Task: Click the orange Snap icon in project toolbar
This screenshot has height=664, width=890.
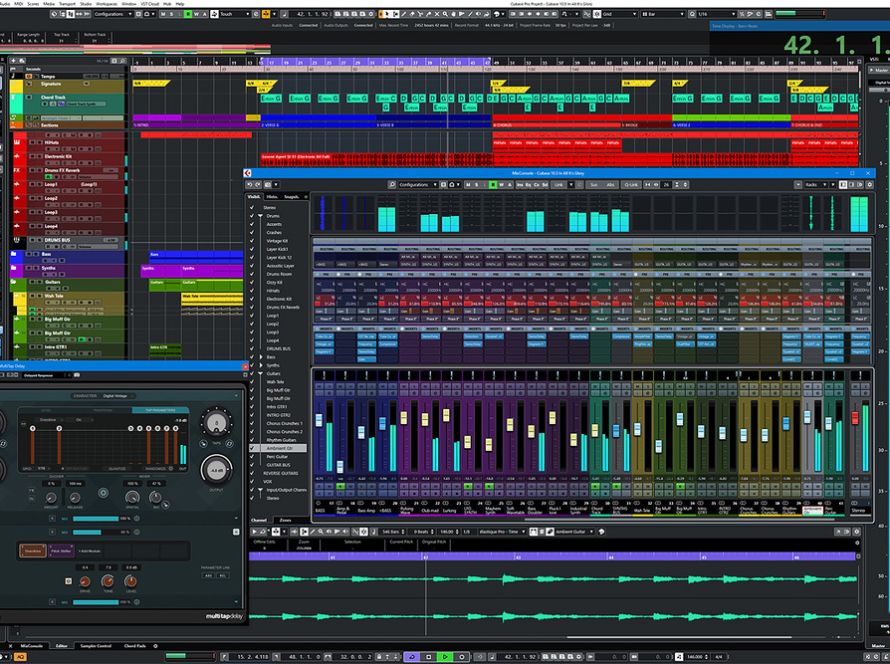Action: [x=266, y=14]
